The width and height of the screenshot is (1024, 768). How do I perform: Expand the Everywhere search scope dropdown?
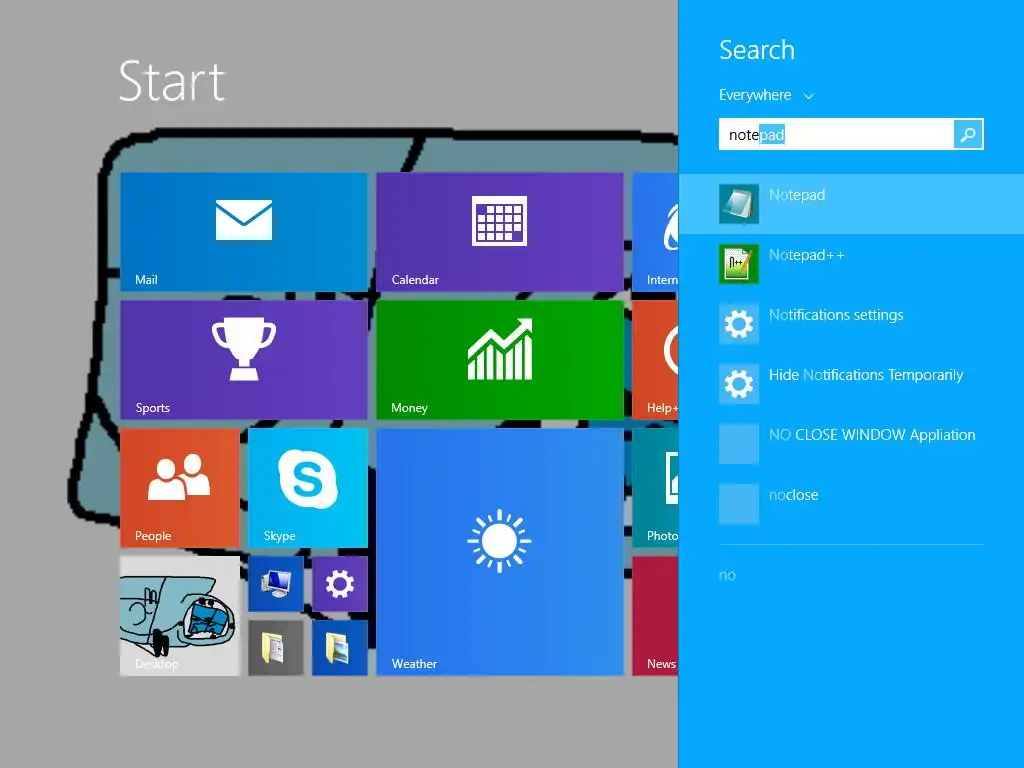click(x=766, y=95)
